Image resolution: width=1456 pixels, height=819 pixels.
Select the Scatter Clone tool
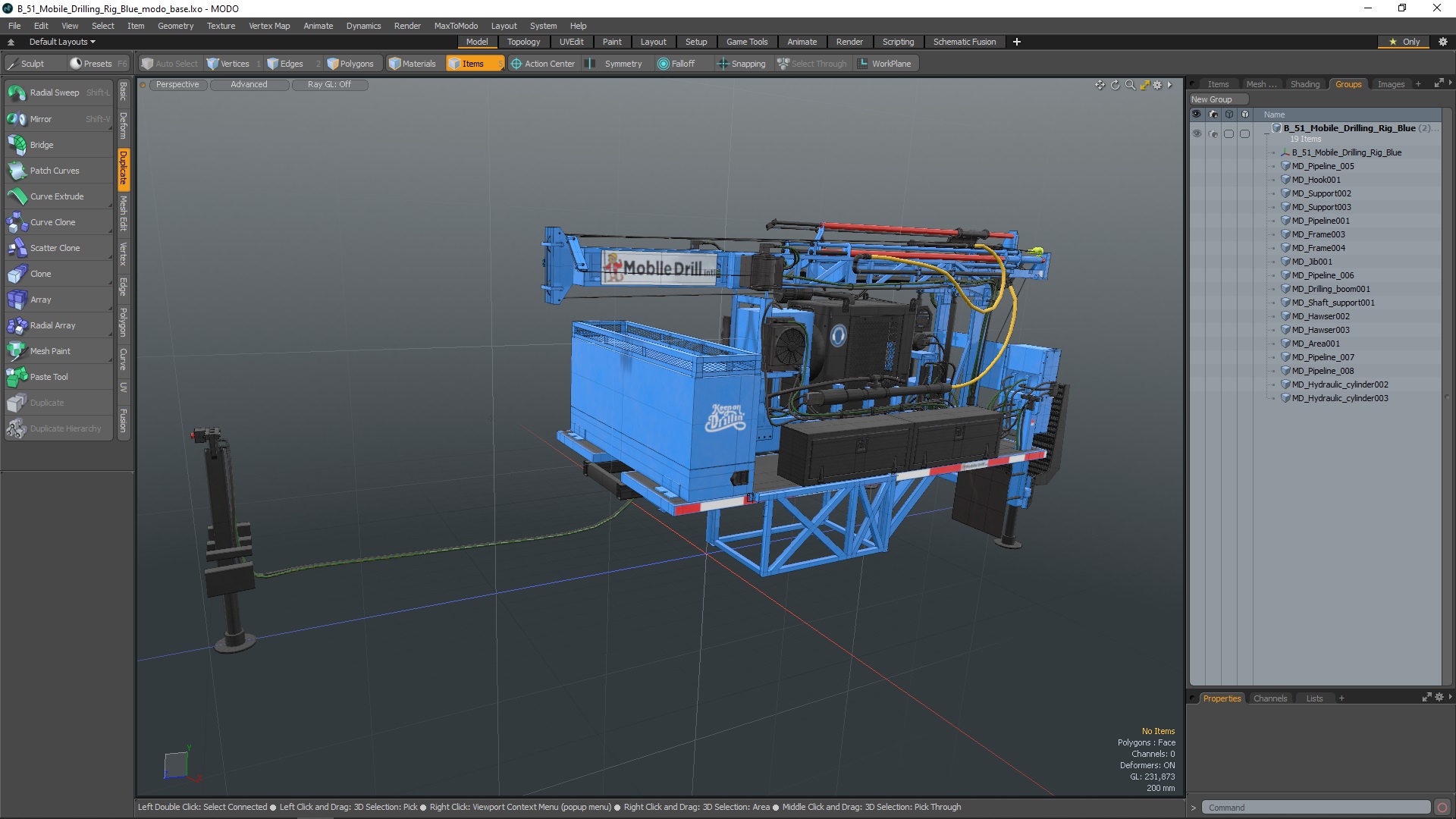point(58,248)
